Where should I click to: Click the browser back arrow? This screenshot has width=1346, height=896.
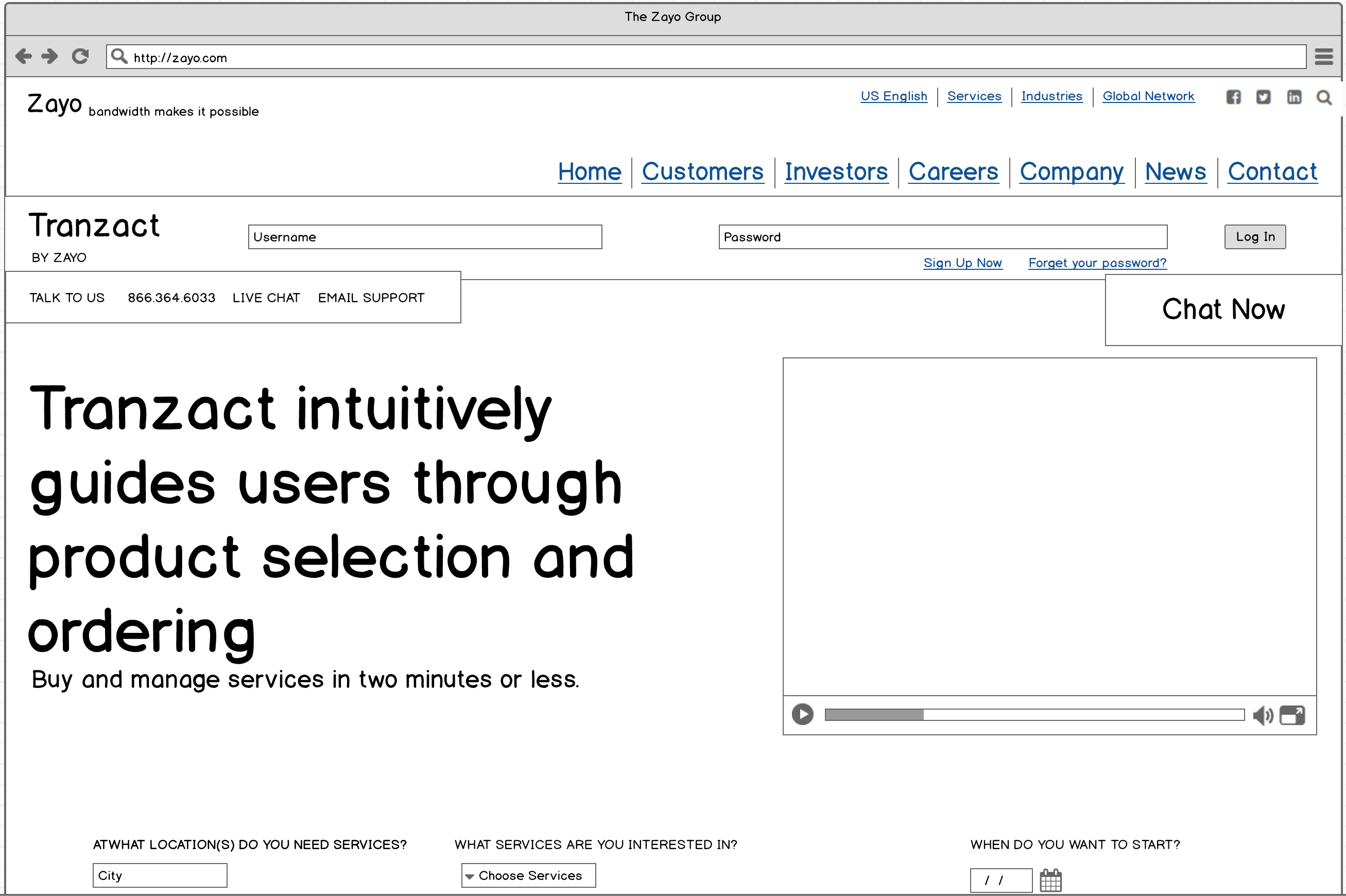pyautogui.click(x=23, y=56)
